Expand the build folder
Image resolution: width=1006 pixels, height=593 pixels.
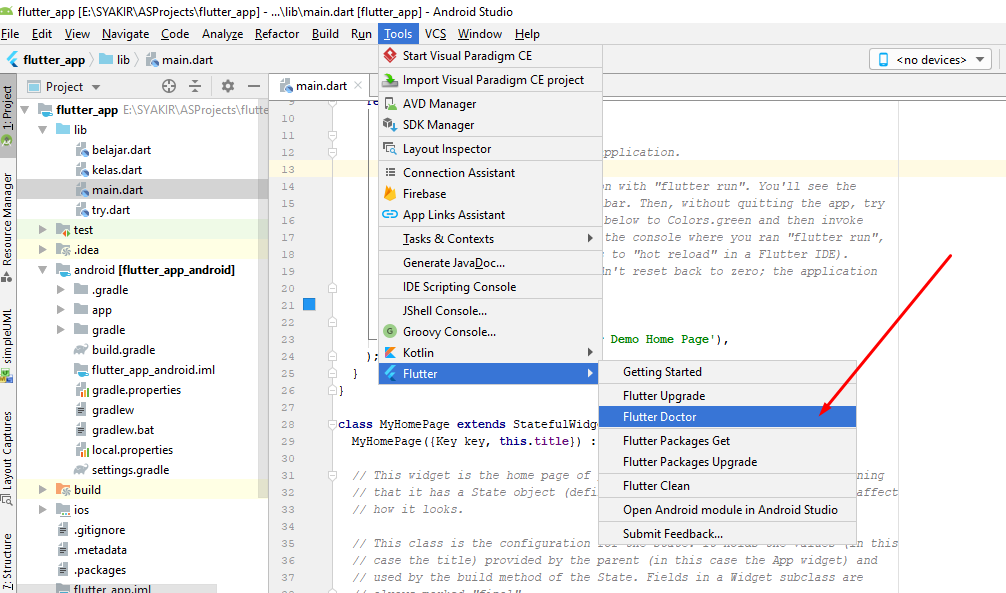coord(42,490)
